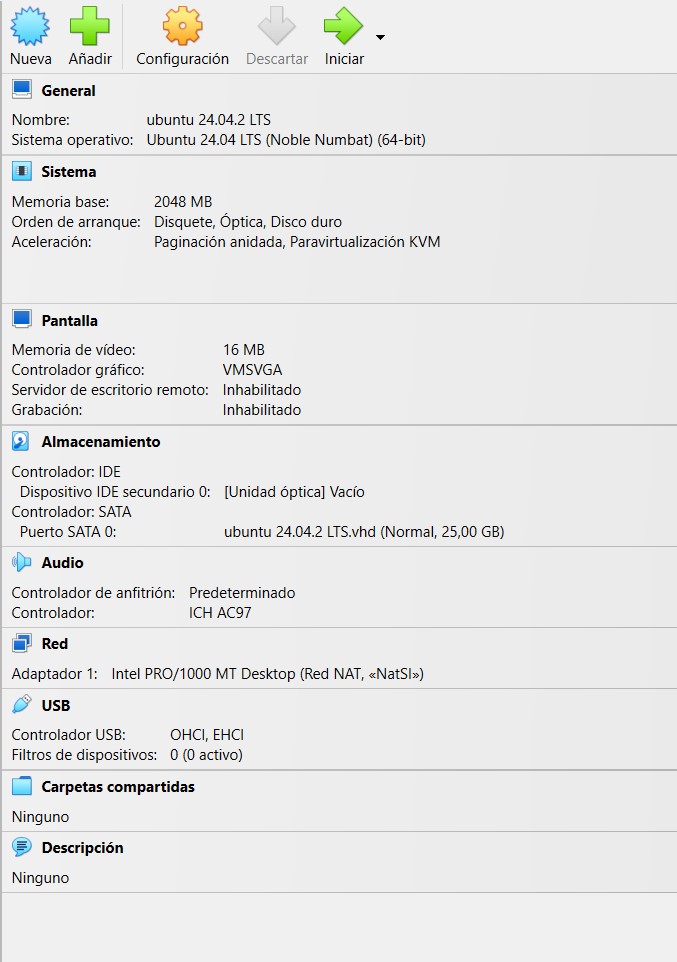The height and width of the screenshot is (962, 677).
Task: Click the Descripción speech bubble icon
Action: tap(21, 847)
